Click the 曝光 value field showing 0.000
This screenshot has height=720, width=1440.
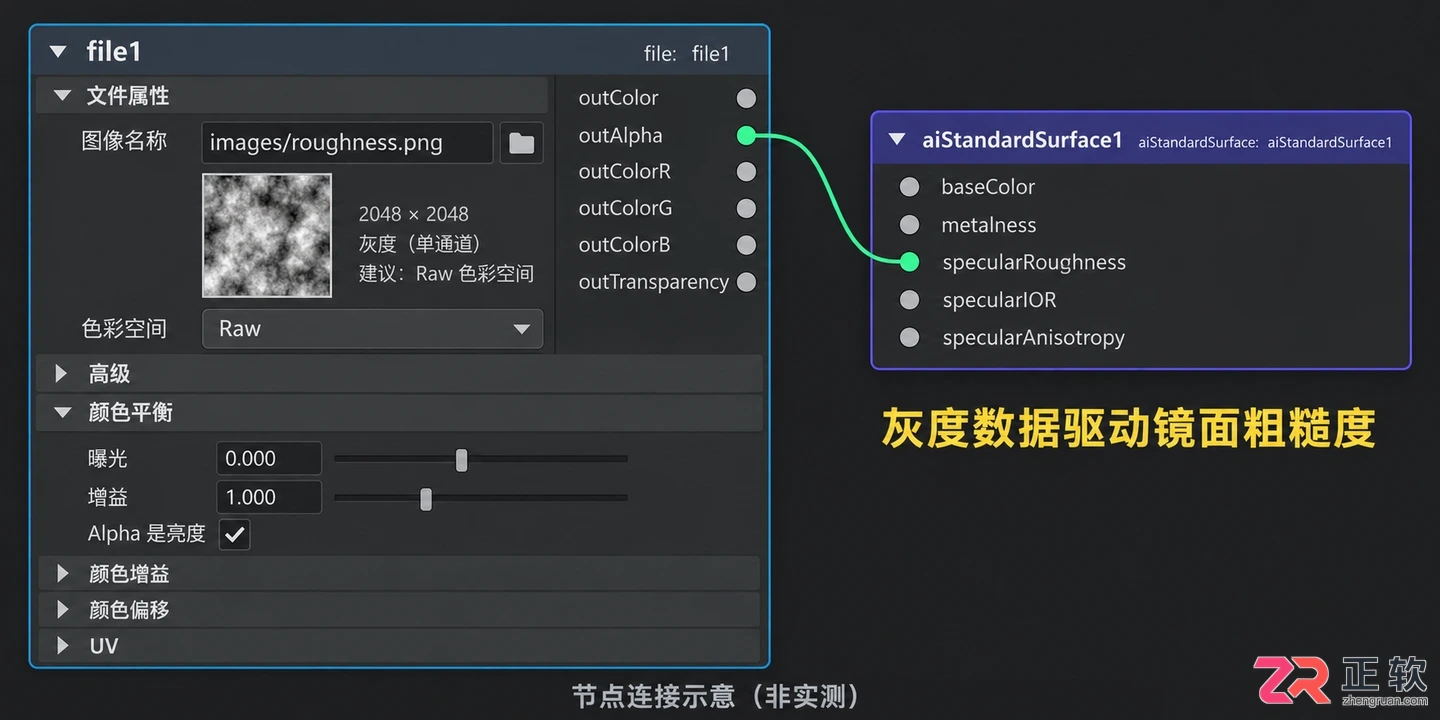pos(269,459)
